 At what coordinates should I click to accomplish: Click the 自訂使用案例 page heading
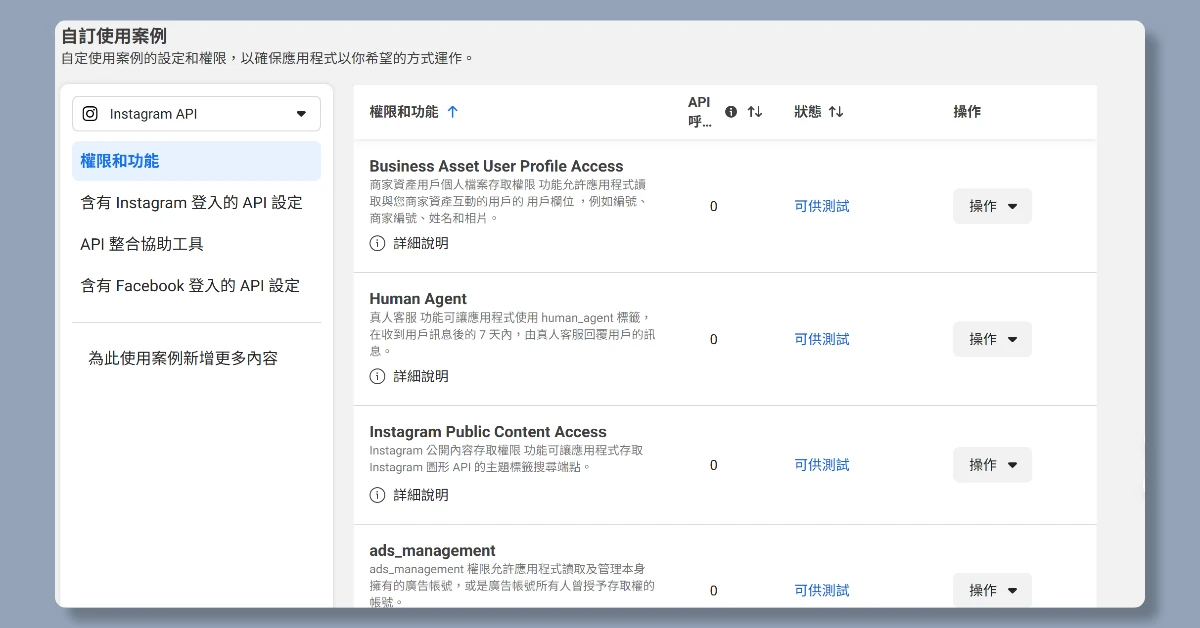pos(114,36)
